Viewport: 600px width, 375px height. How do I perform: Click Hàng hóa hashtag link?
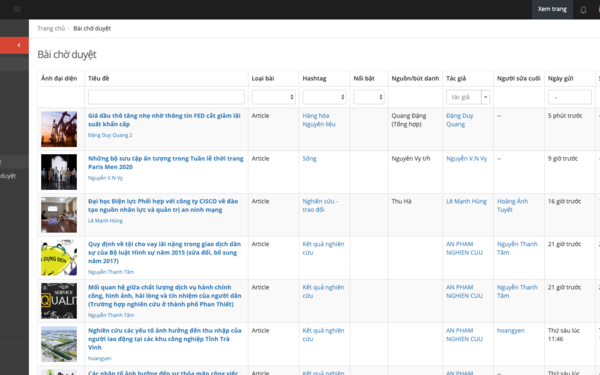(316, 116)
